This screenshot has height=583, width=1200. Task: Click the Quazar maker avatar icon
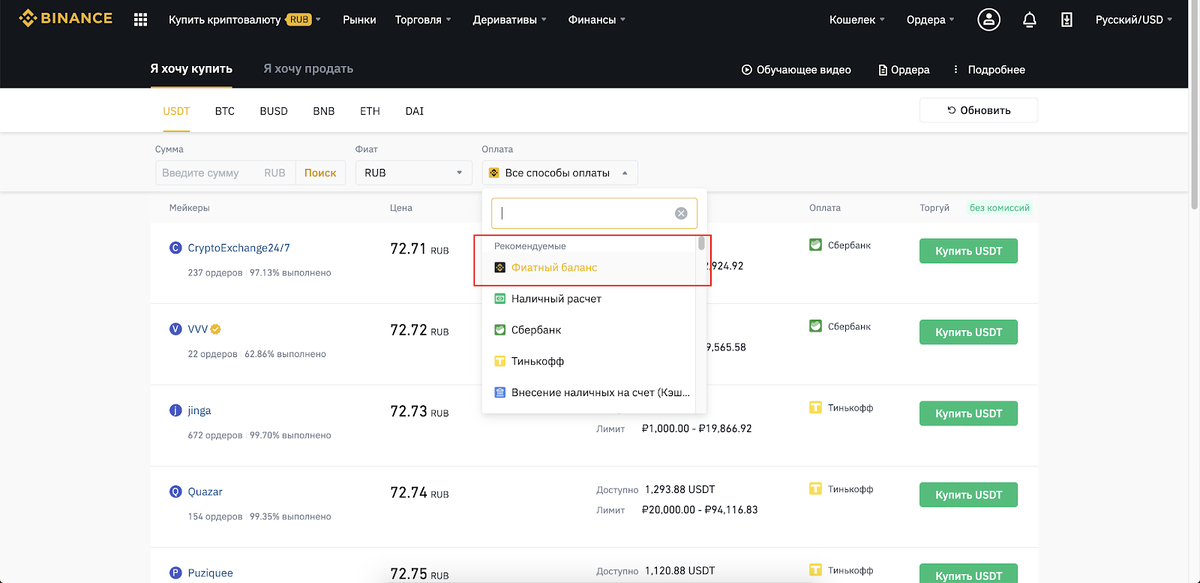(176, 492)
